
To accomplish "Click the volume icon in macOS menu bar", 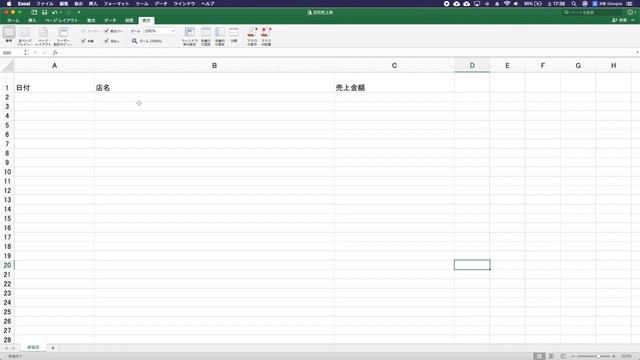I will click(x=516, y=4).
